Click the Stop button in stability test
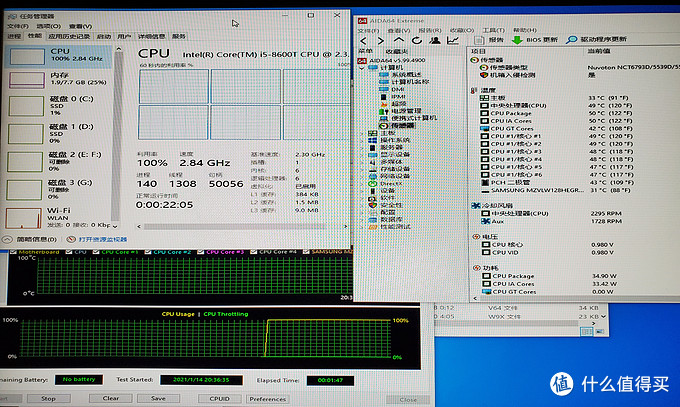 pos(49,398)
